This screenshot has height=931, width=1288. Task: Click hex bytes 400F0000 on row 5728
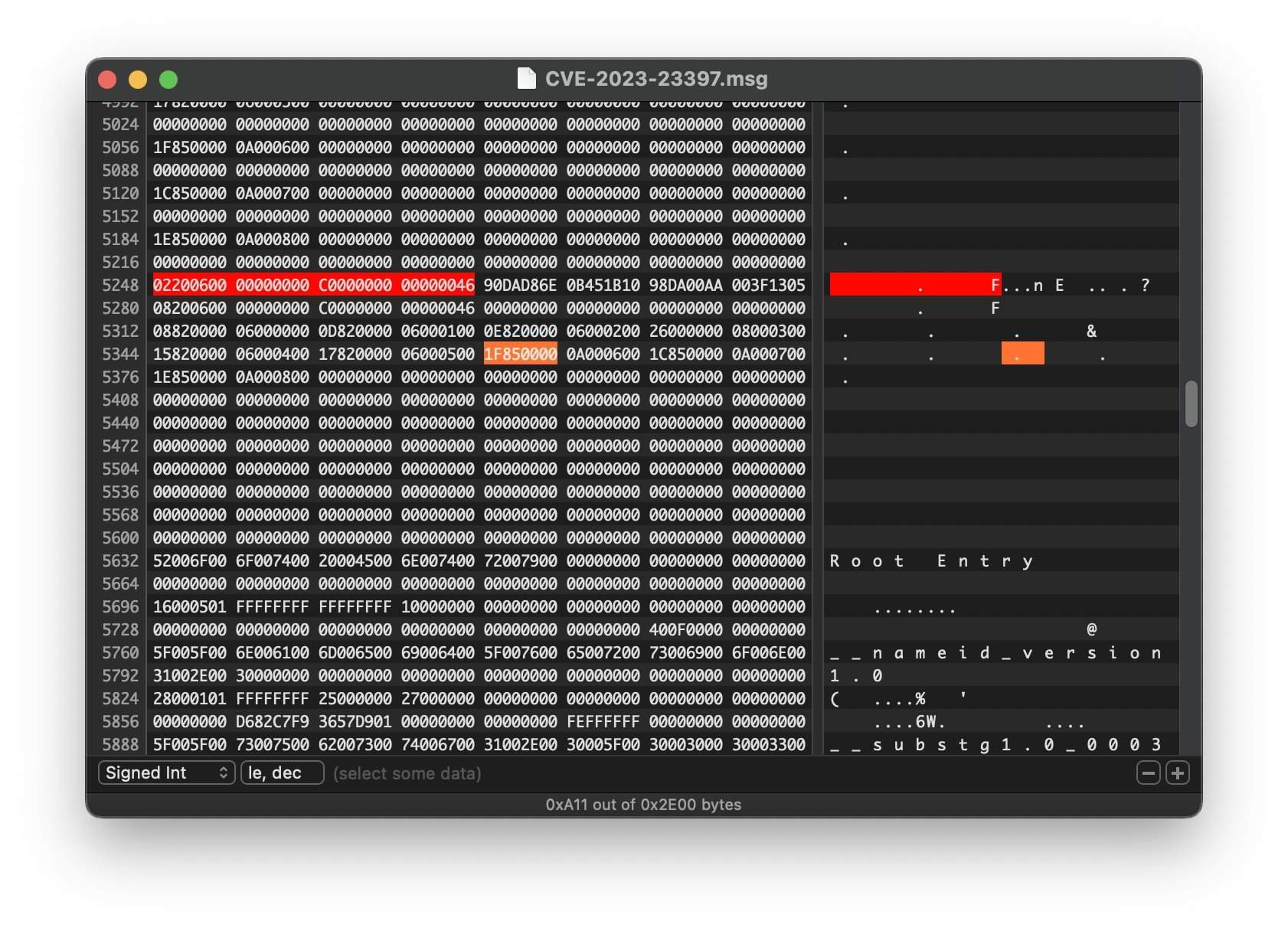coord(686,630)
